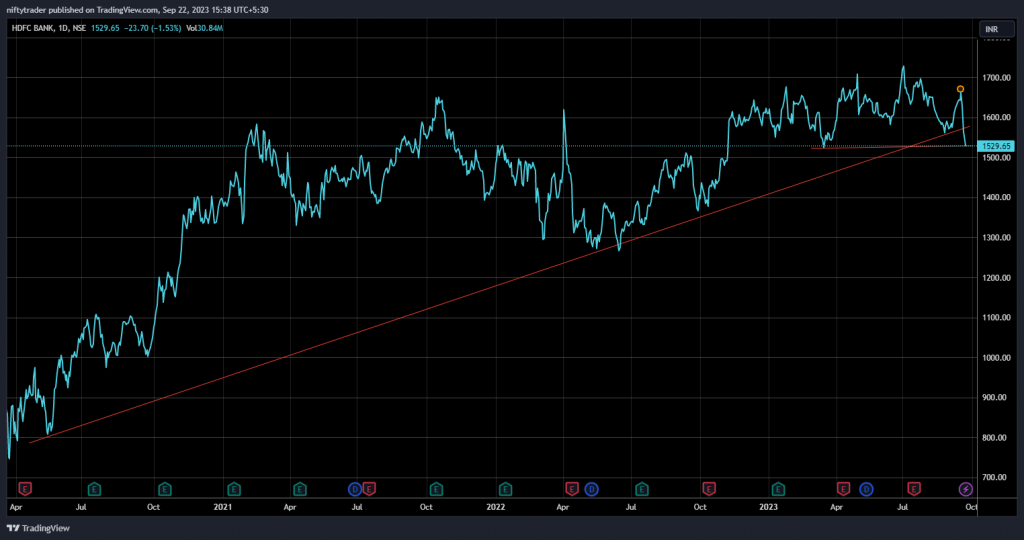This screenshot has width=1024, height=540.
Task: Click the -23.70 (-1.53%) change value
Action: [x=153, y=28]
